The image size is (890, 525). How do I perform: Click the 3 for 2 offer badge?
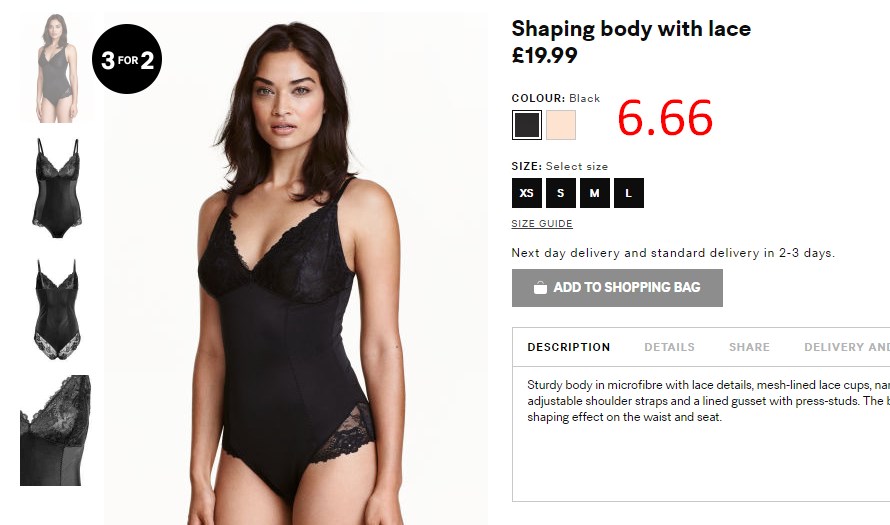pyautogui.click(x=127, y=59)
